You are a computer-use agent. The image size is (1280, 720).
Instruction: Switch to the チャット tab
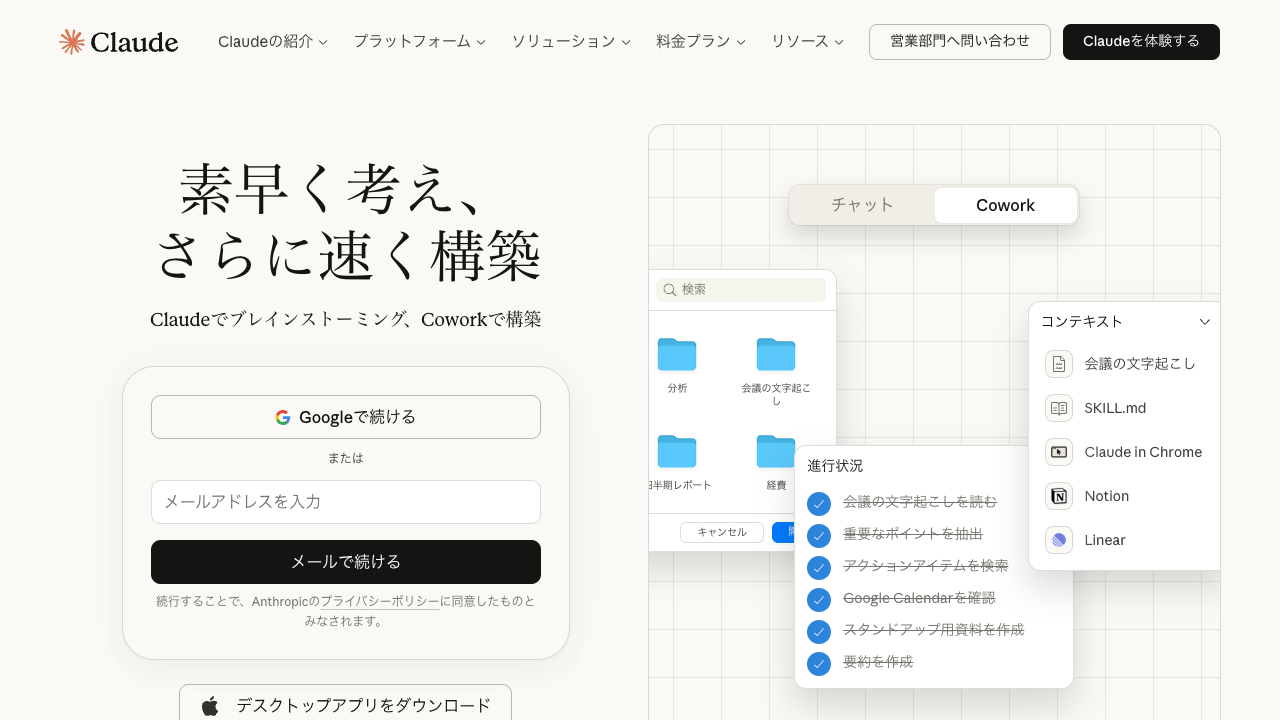click(862, 204)
